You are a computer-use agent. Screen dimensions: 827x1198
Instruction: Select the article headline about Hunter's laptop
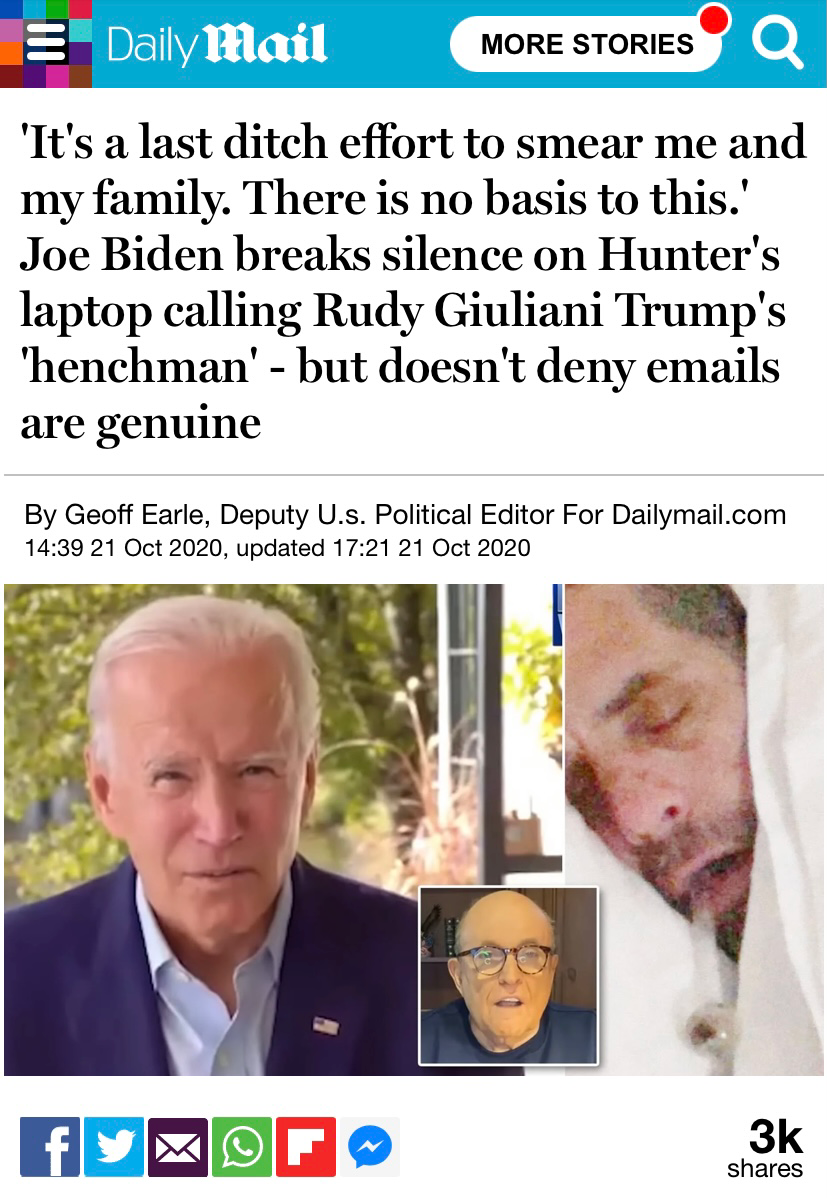pos(413,282)
